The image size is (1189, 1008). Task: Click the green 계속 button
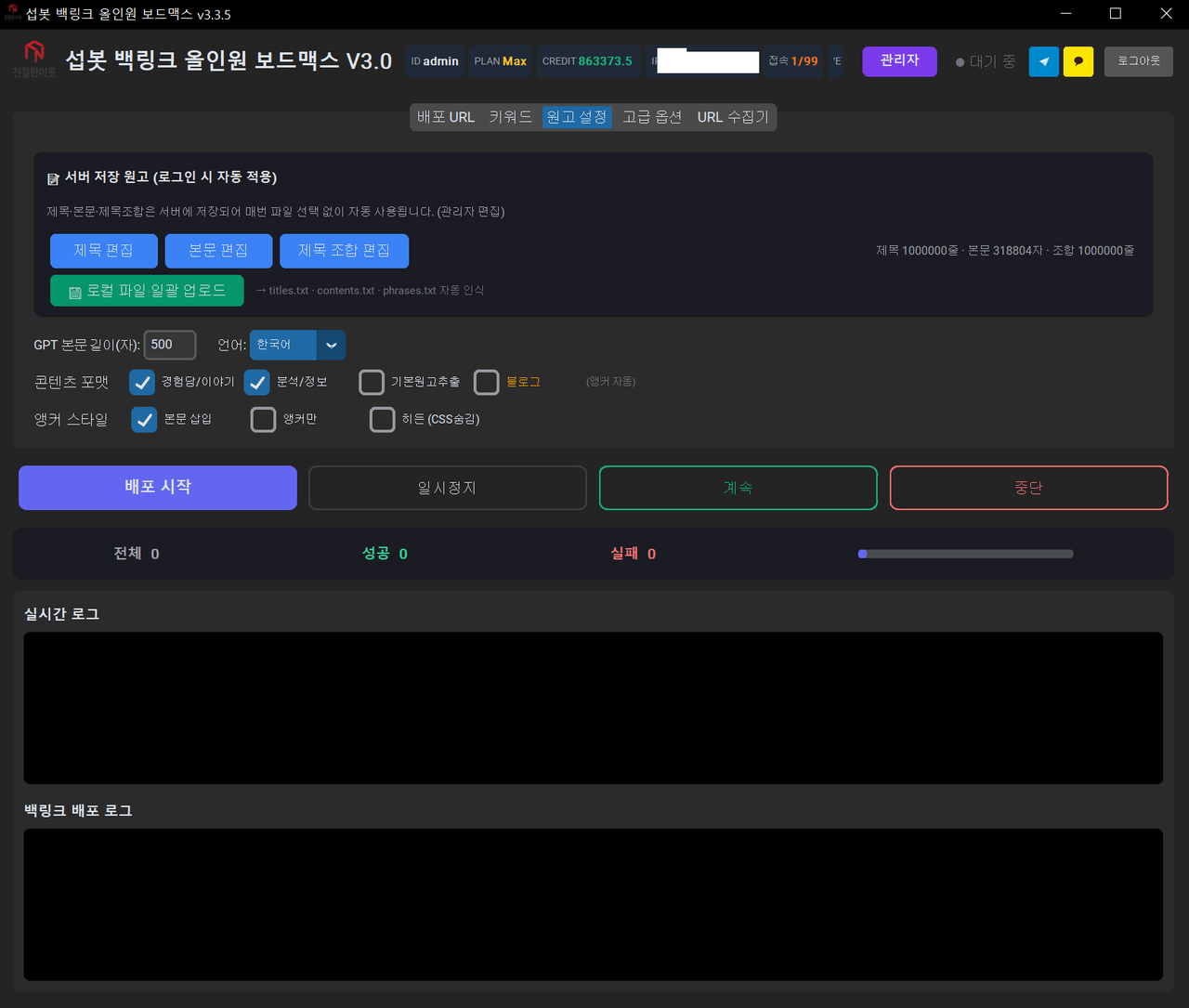coord(738,488)
